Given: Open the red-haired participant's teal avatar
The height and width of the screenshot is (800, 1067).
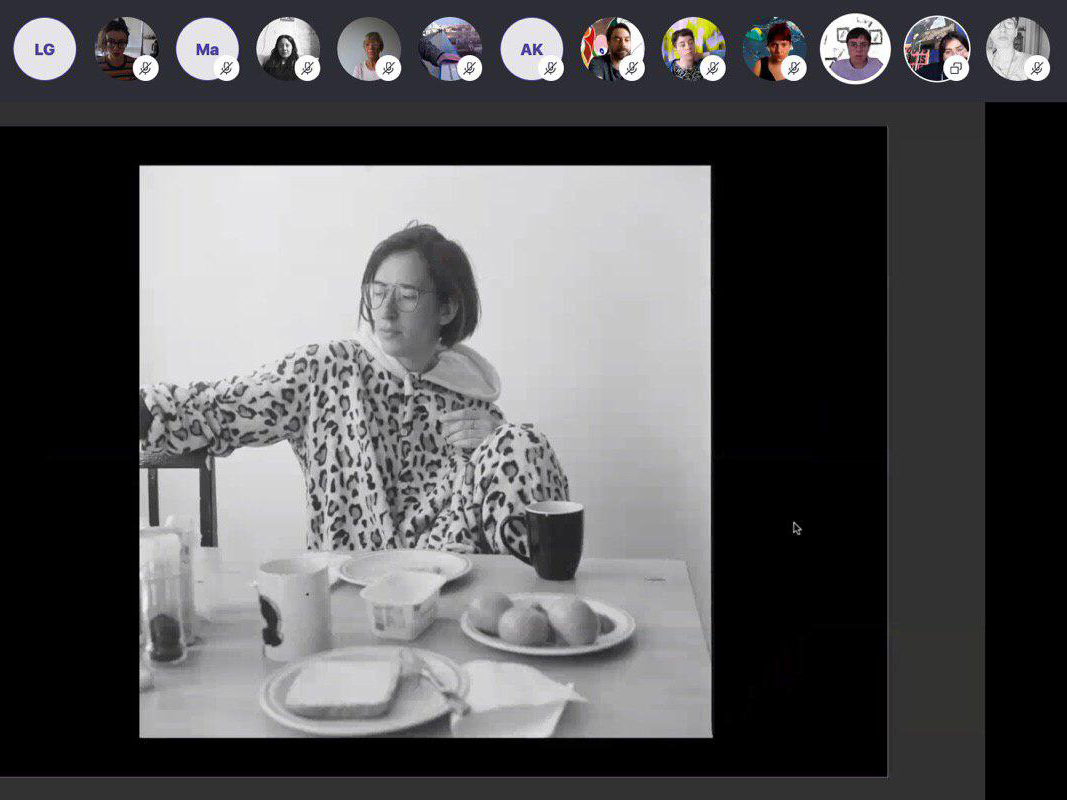Looking at the screenshot, I should click(774, 49).
